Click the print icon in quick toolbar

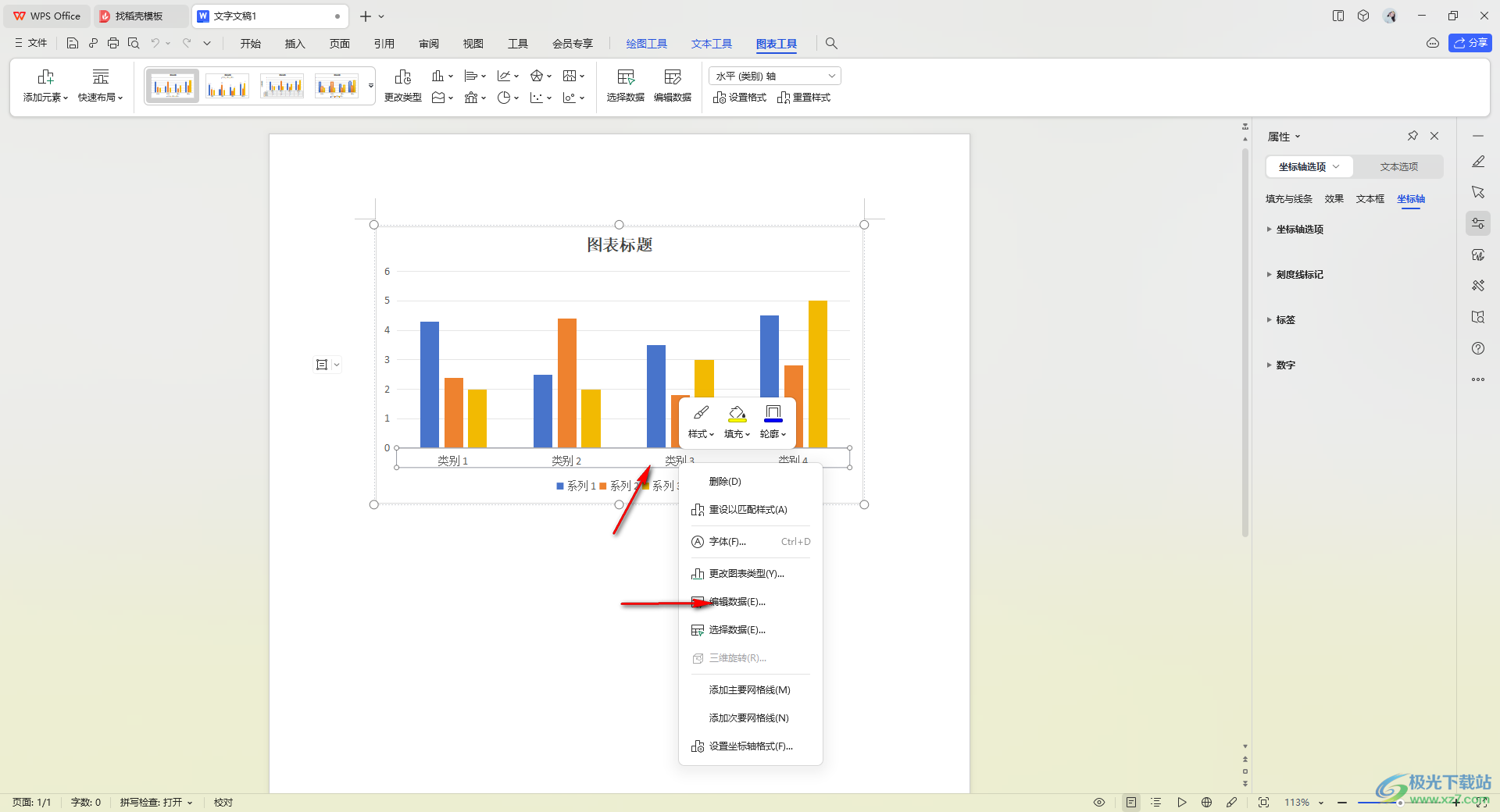pos(113,44)
